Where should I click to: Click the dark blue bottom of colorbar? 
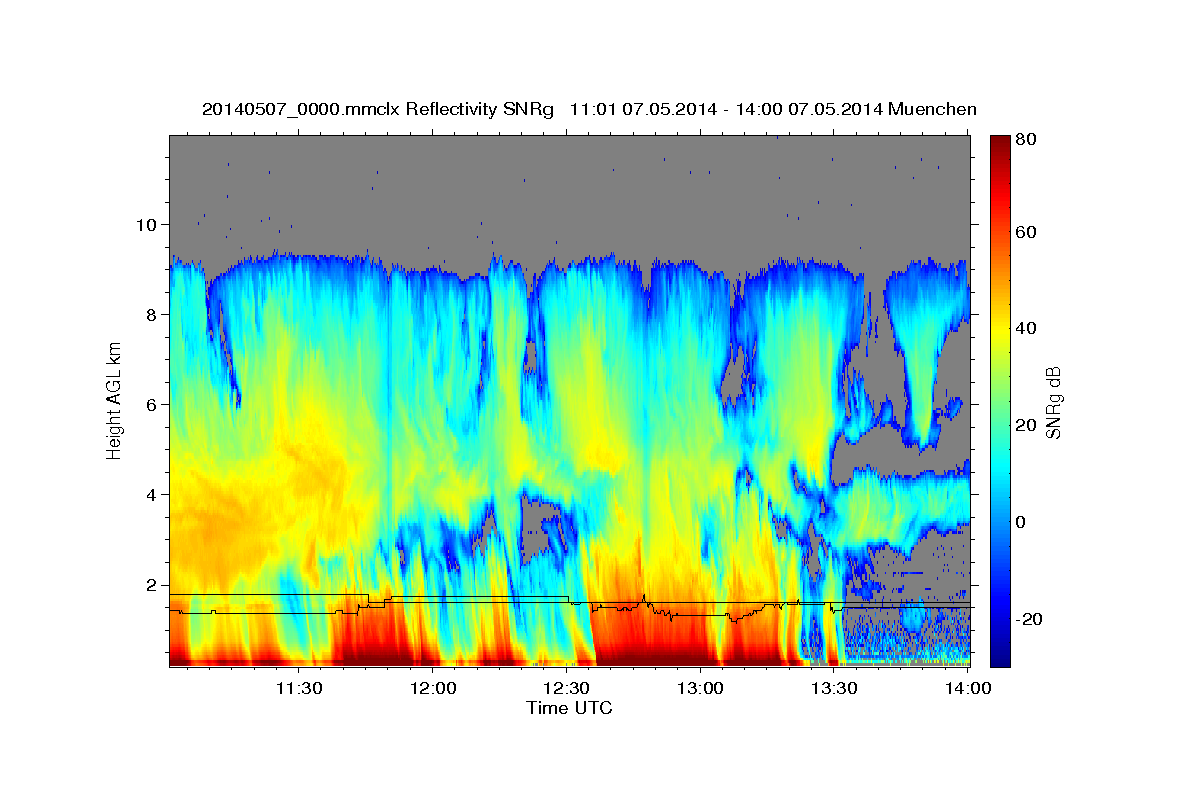pyautogui.click(x=1000, y=658)
